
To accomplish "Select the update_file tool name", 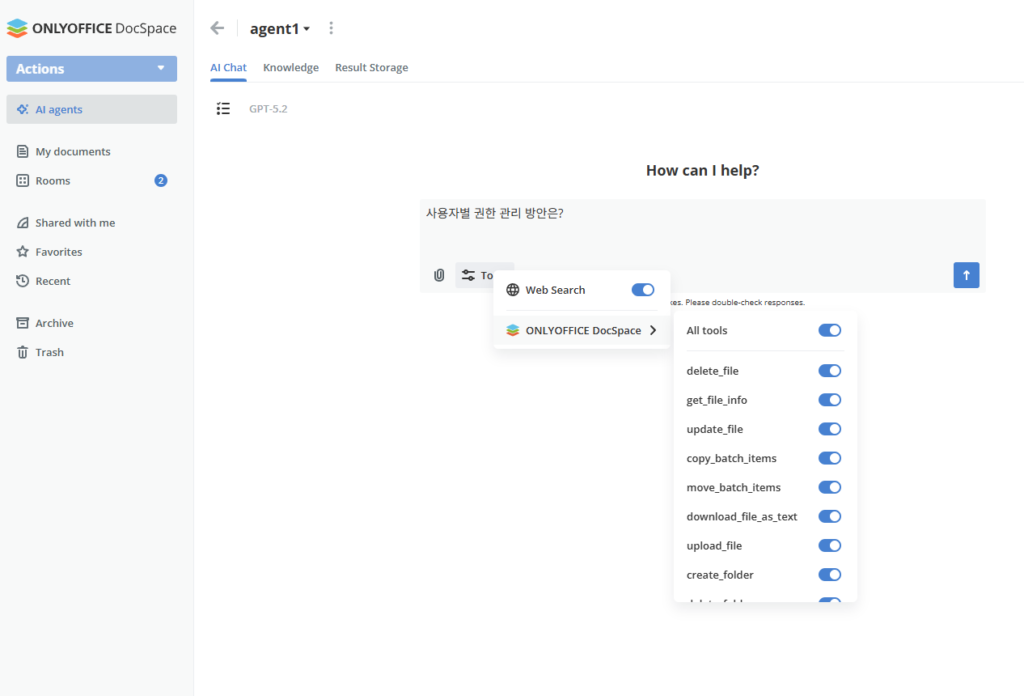I will (714, 429).
